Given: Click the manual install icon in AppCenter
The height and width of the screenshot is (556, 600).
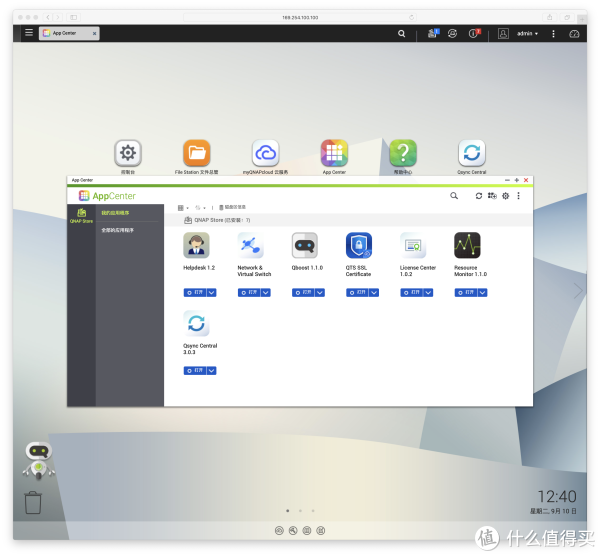Looking at the screenshot, I should [492, 196].
